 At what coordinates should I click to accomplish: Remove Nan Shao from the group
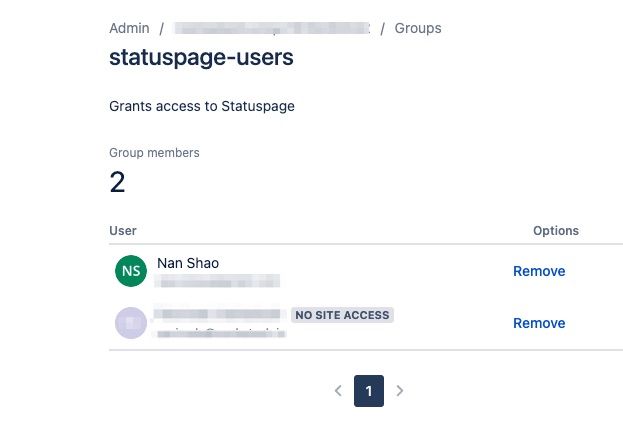[539, 271]
